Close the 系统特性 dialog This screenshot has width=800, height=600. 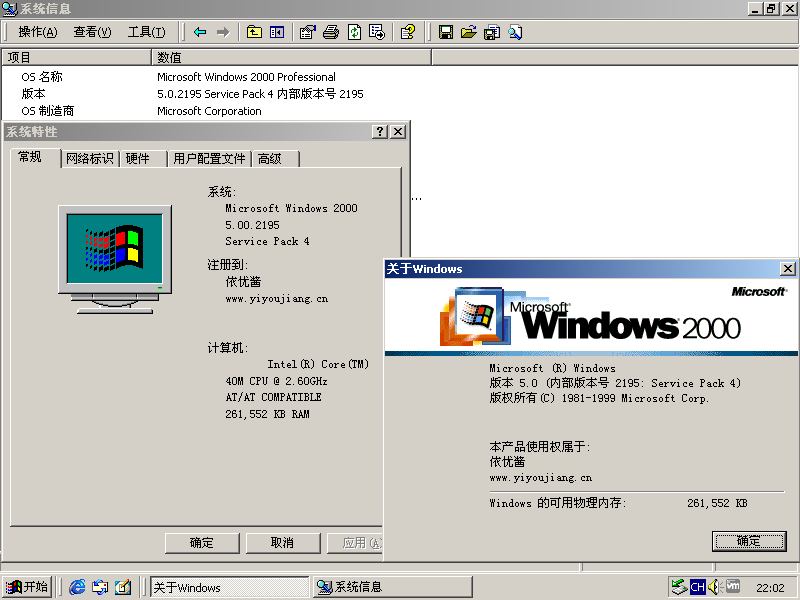tap(398, 132)
